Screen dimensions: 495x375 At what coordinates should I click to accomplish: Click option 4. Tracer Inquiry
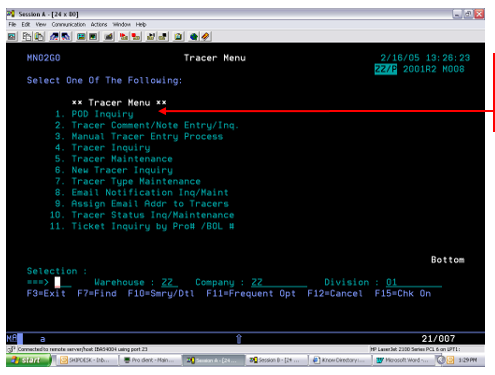click(x=103, y=148)
